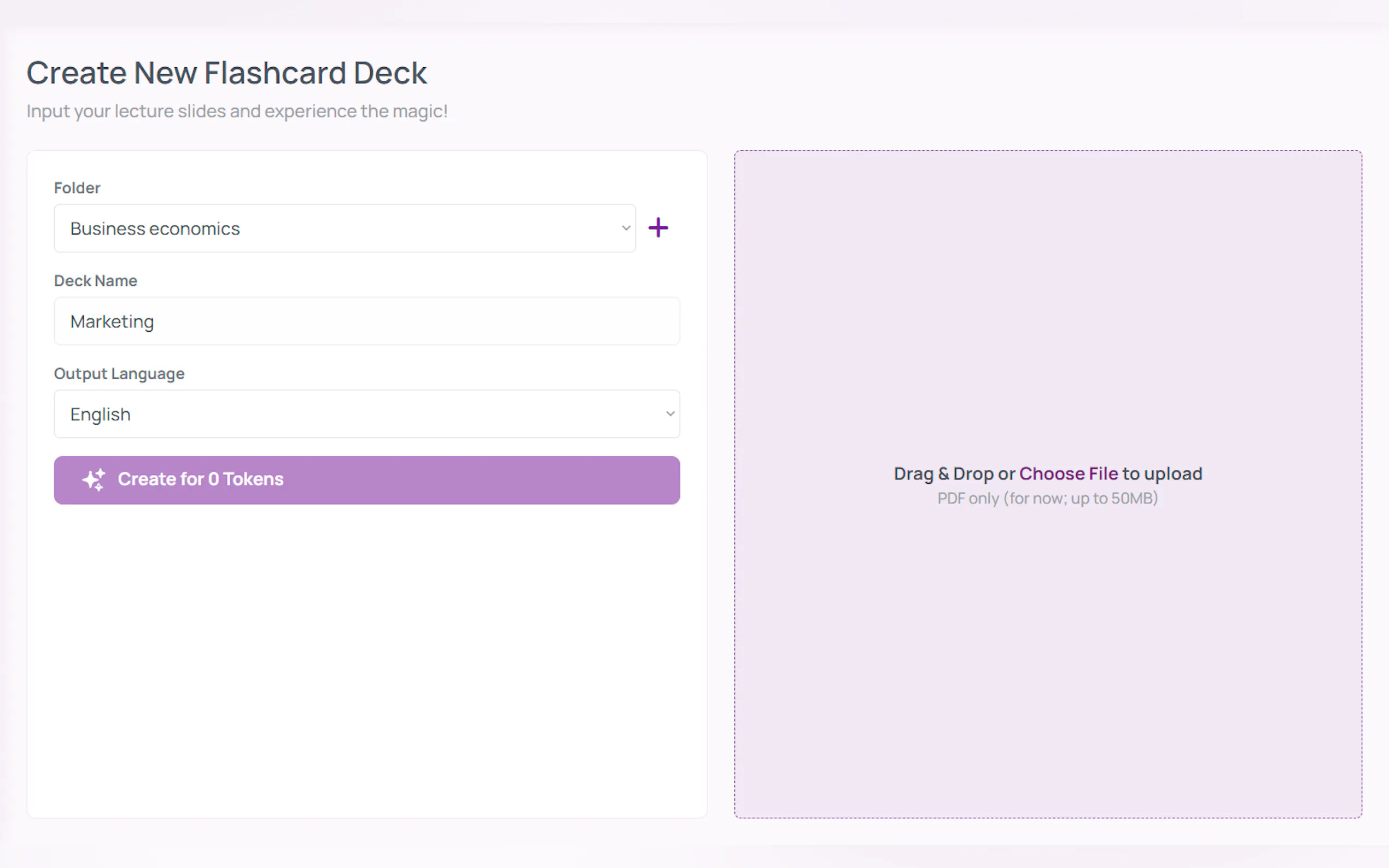Click the purple plus icon to add folder
1389x868 pixels.
click(658, 228)
